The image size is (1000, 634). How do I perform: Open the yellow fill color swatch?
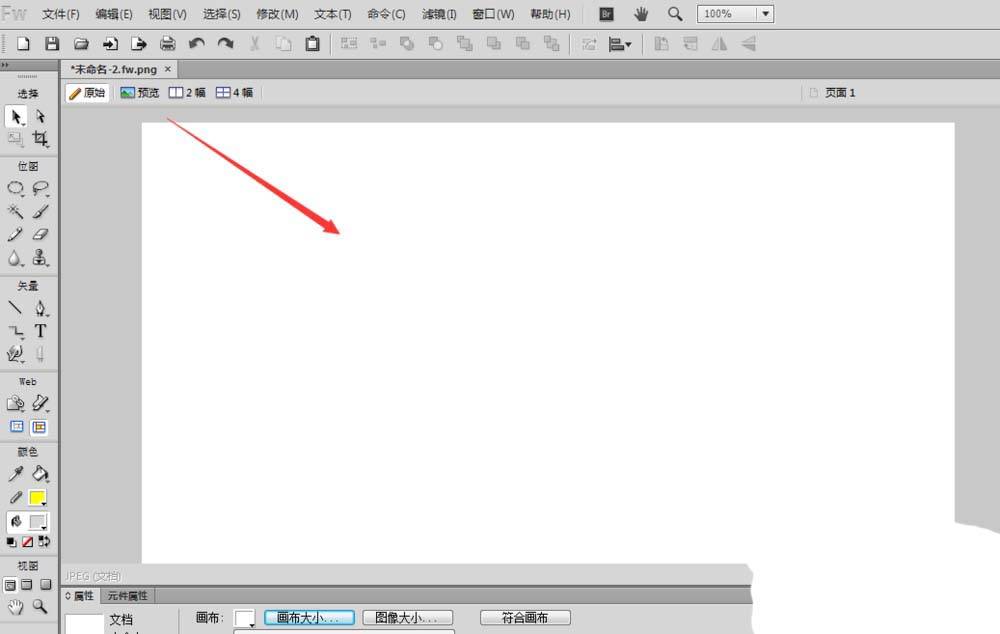click(38, 497)
